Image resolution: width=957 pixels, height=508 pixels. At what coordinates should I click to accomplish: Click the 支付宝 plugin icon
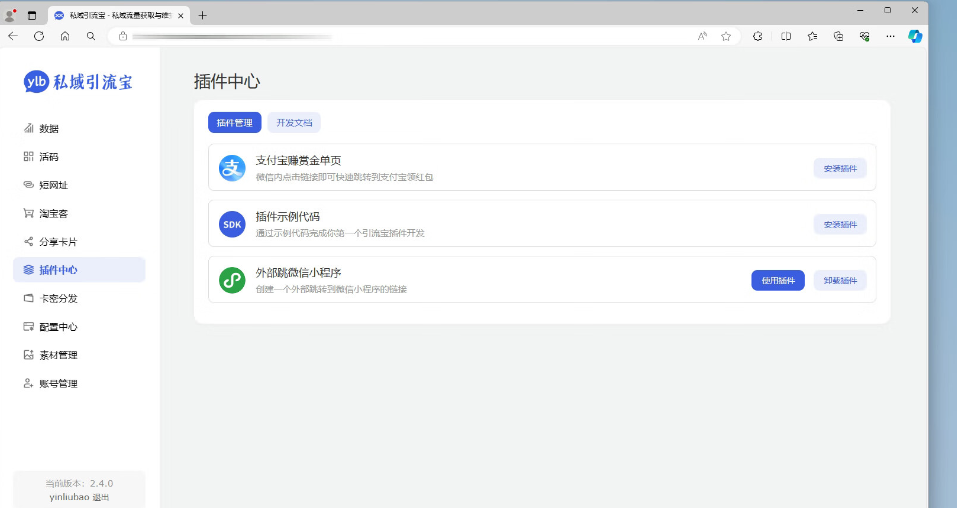coord(232,168)
